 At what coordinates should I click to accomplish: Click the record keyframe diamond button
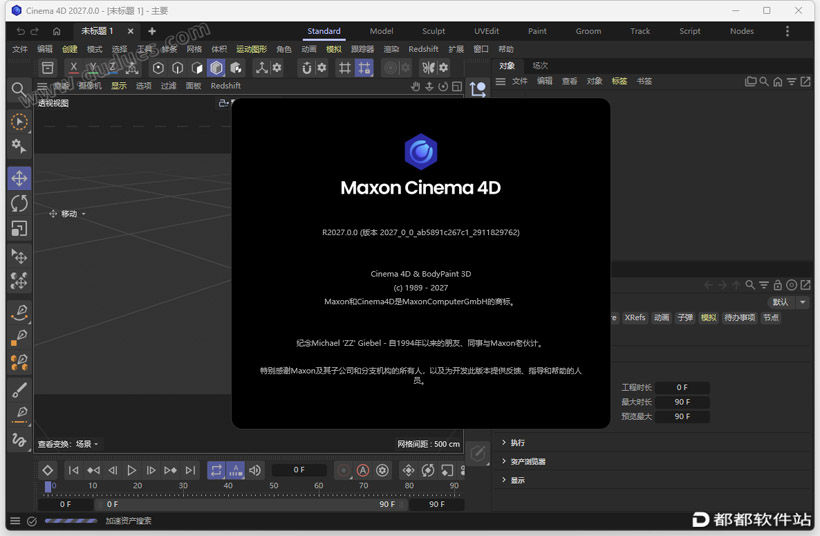[x=48, y=470]
